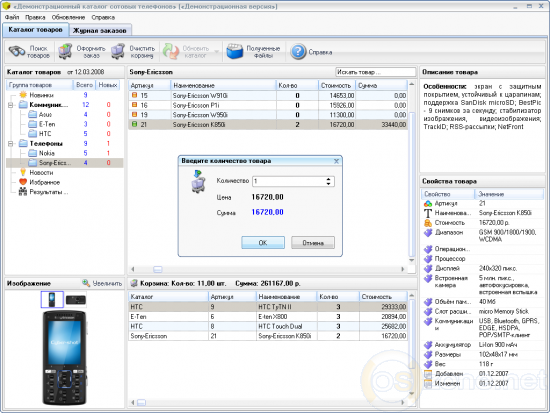Click the Увеличить magnifier icon
The height and width of the screenshot is (413, 550).
point(86,283)
